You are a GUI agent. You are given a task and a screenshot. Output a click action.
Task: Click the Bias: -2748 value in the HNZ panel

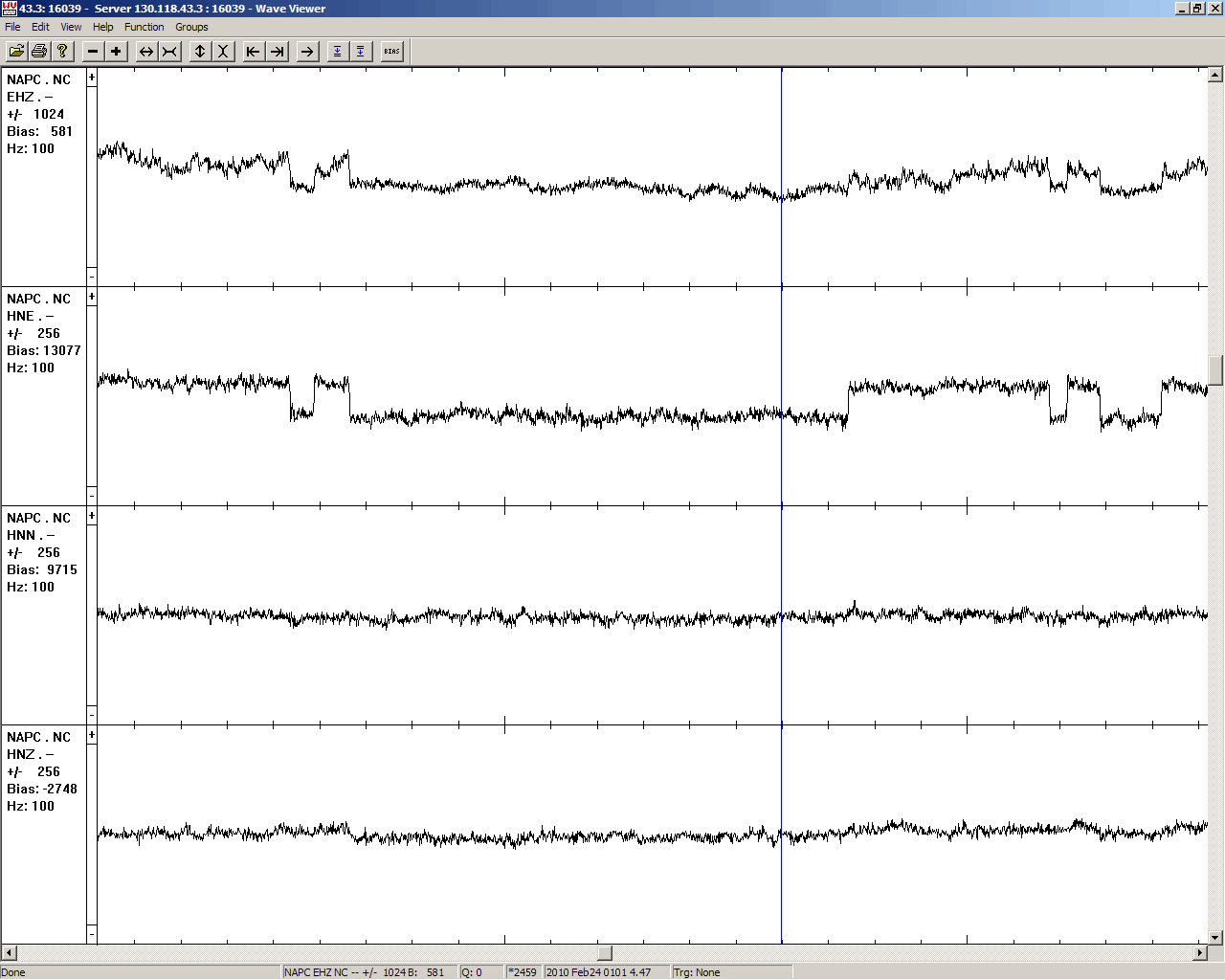[42, 789]
